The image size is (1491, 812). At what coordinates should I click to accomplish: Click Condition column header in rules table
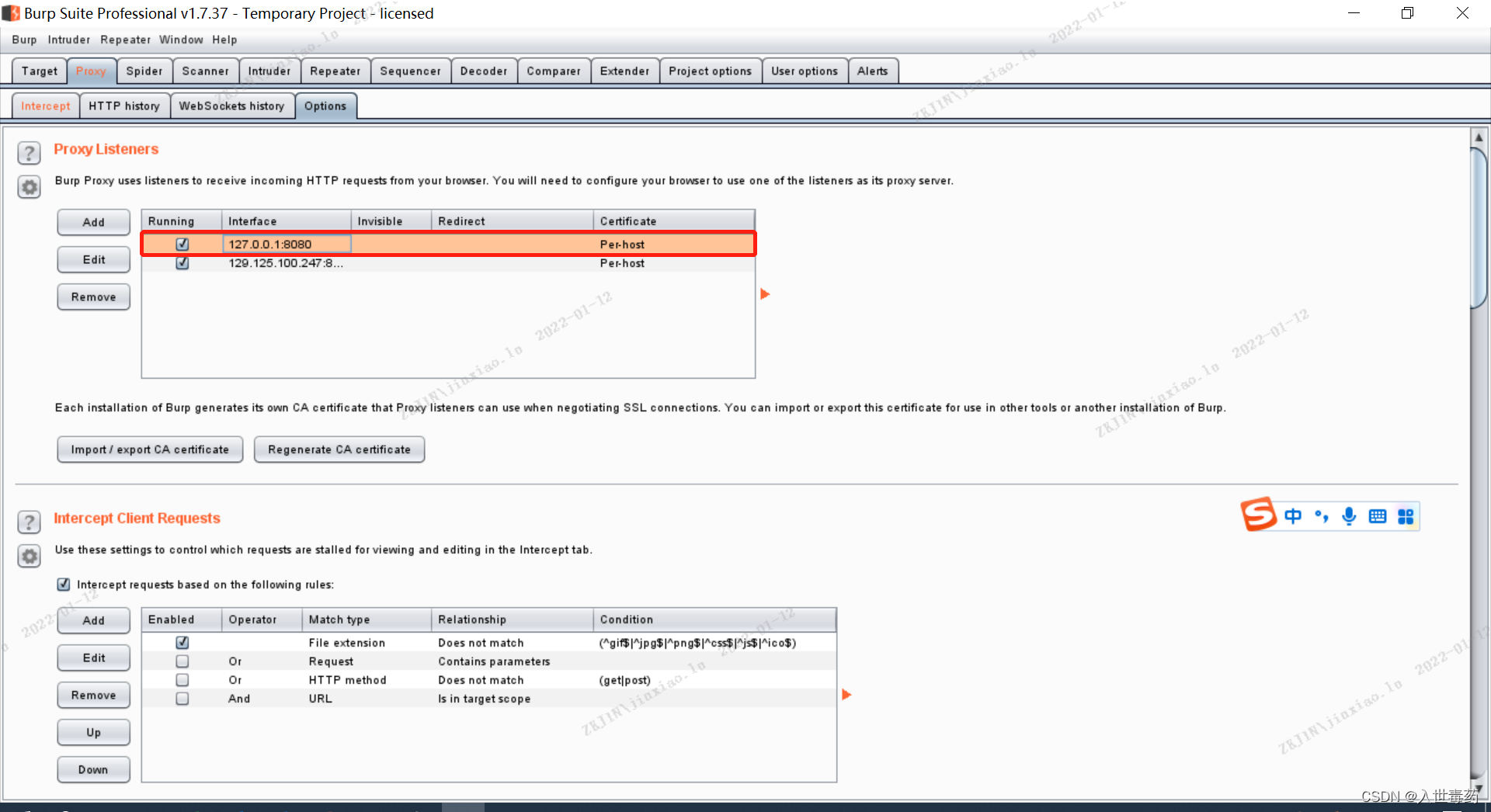coord(714,619)
